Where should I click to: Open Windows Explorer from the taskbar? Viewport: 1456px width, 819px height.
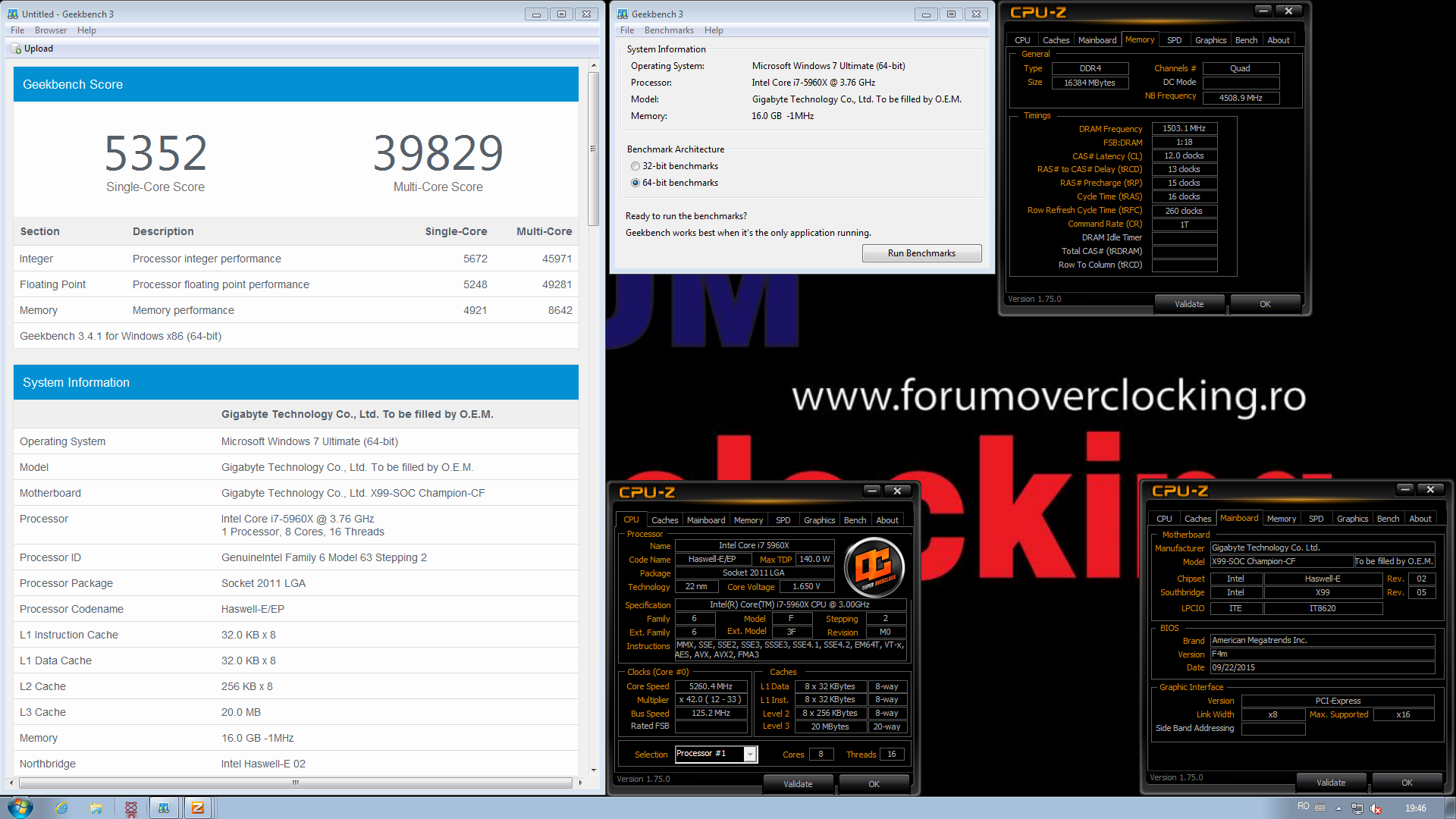point(96,808)
